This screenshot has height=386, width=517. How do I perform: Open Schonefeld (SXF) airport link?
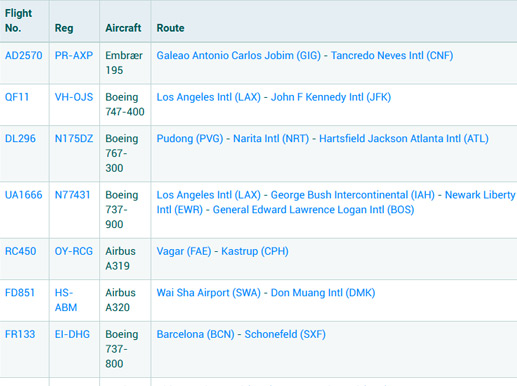click(x=285, y=334)
